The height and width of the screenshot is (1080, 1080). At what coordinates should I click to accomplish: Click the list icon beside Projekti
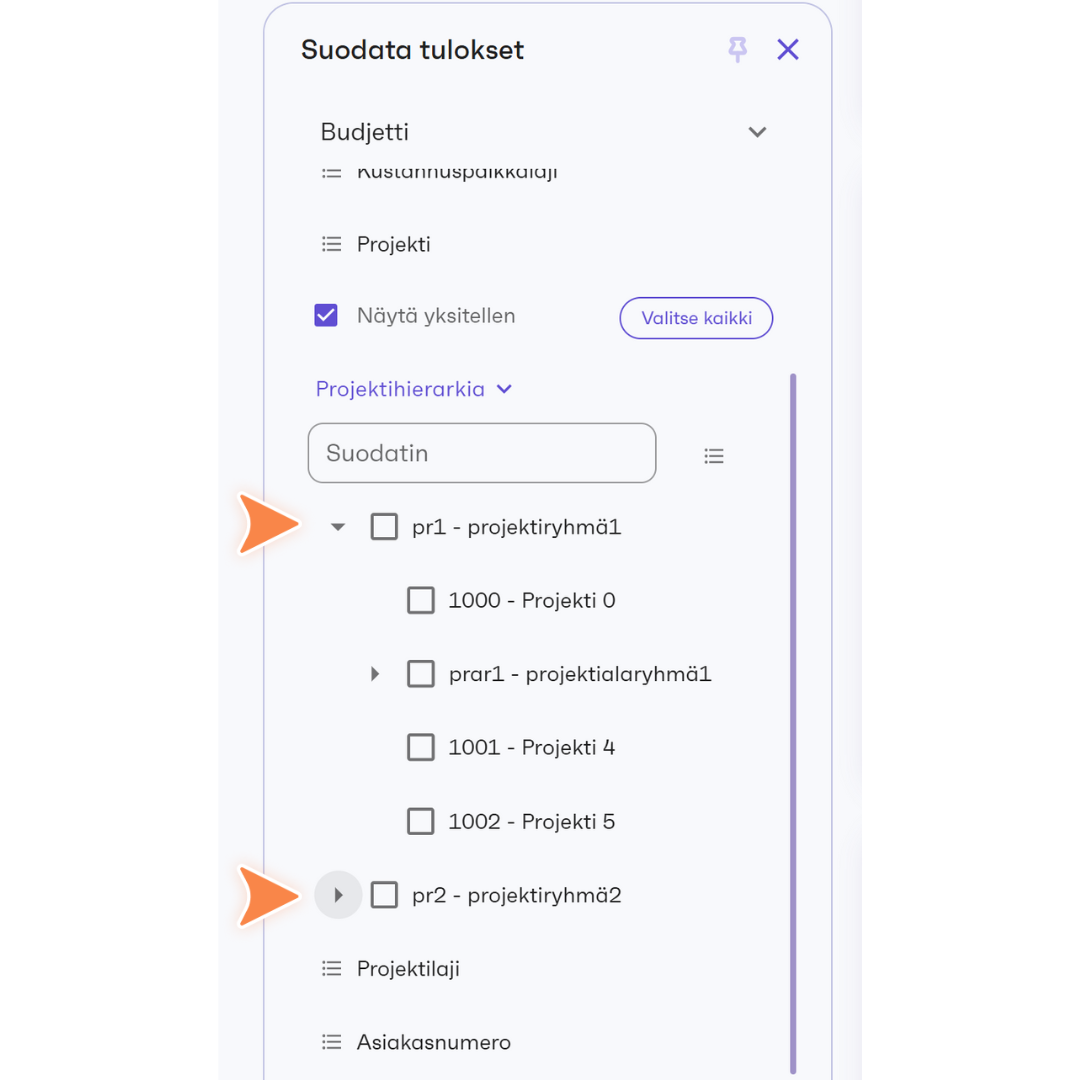pyautogui.click(x=331, y=245)
